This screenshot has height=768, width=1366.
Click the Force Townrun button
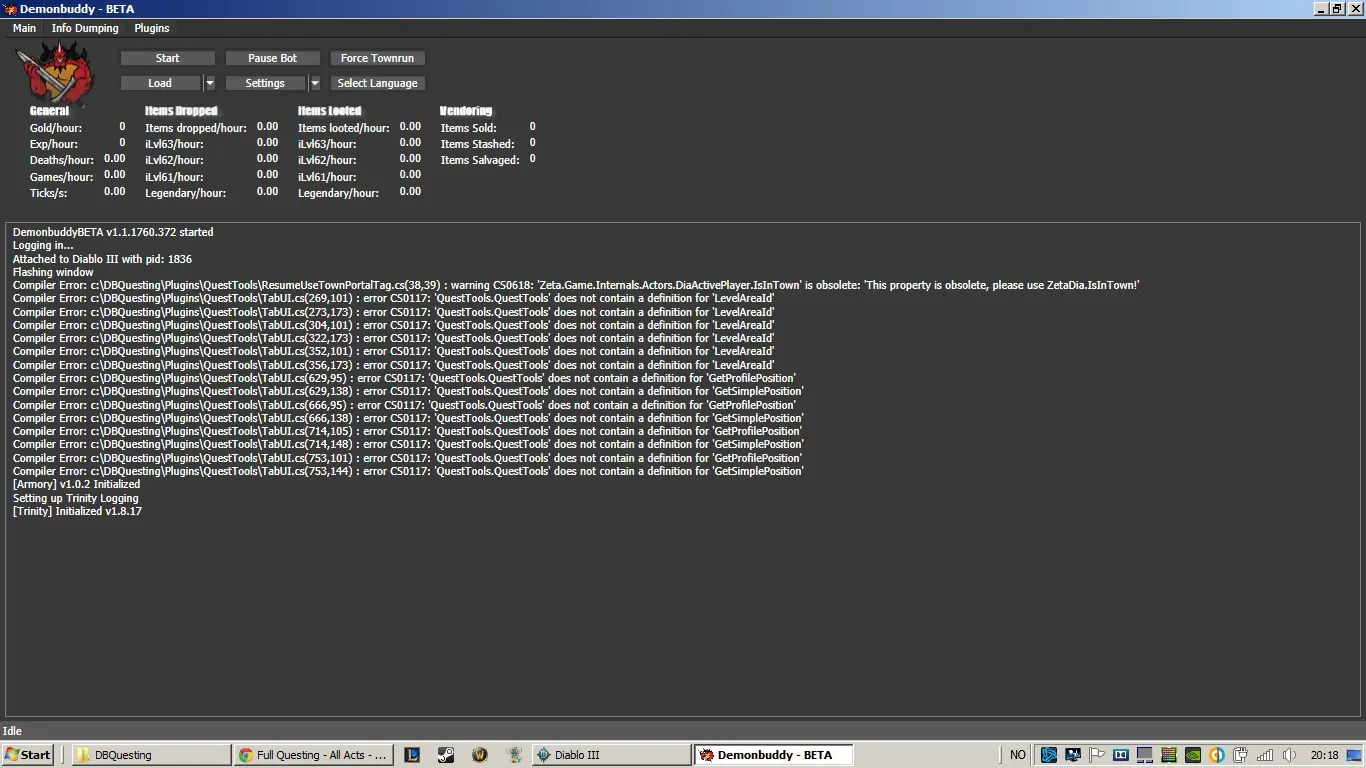click(377, 58)
